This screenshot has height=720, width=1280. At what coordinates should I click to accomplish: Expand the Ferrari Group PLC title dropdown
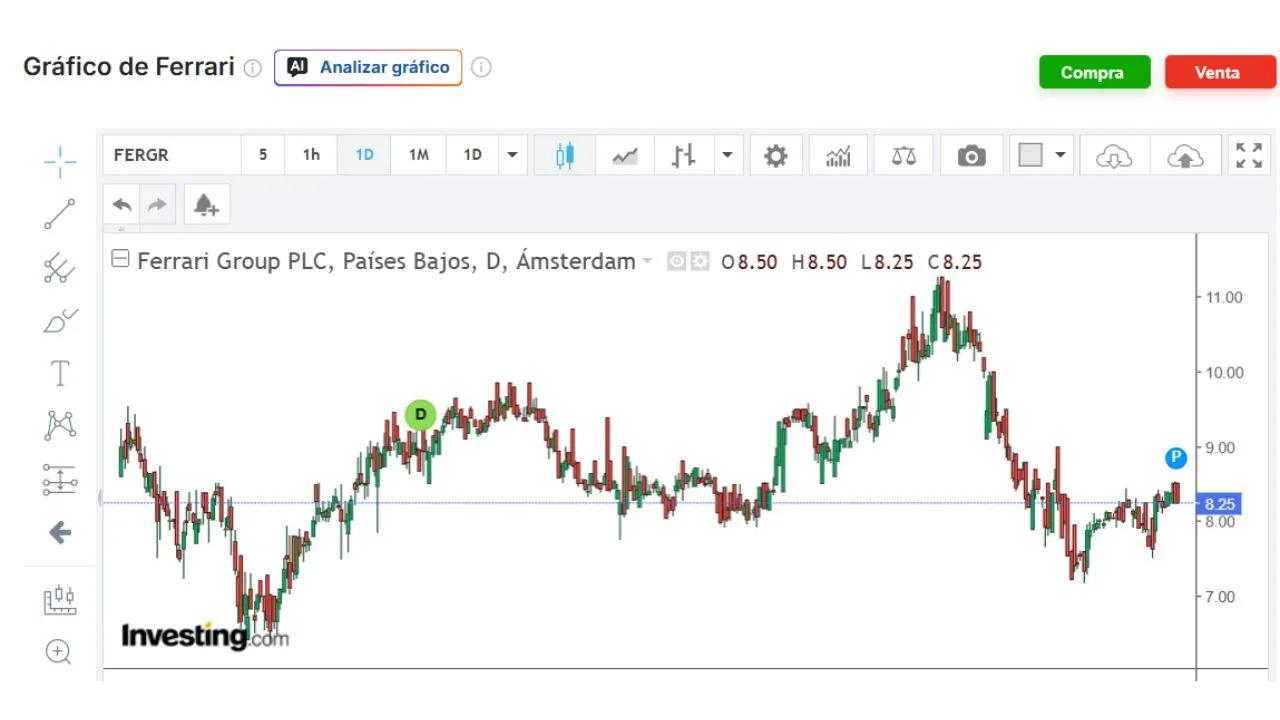pyautogui.click(x=647, y=261)
